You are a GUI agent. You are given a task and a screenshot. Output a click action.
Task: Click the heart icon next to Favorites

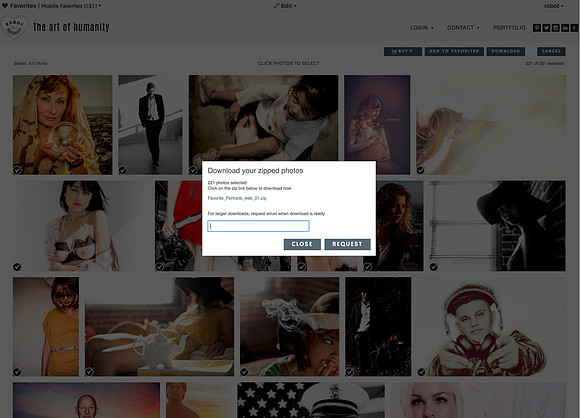(x=5, y=6)
